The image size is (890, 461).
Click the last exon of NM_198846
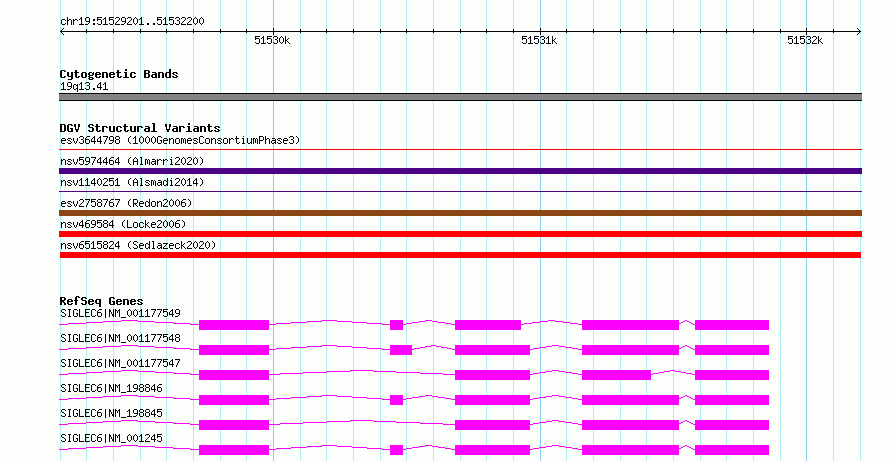732,400
